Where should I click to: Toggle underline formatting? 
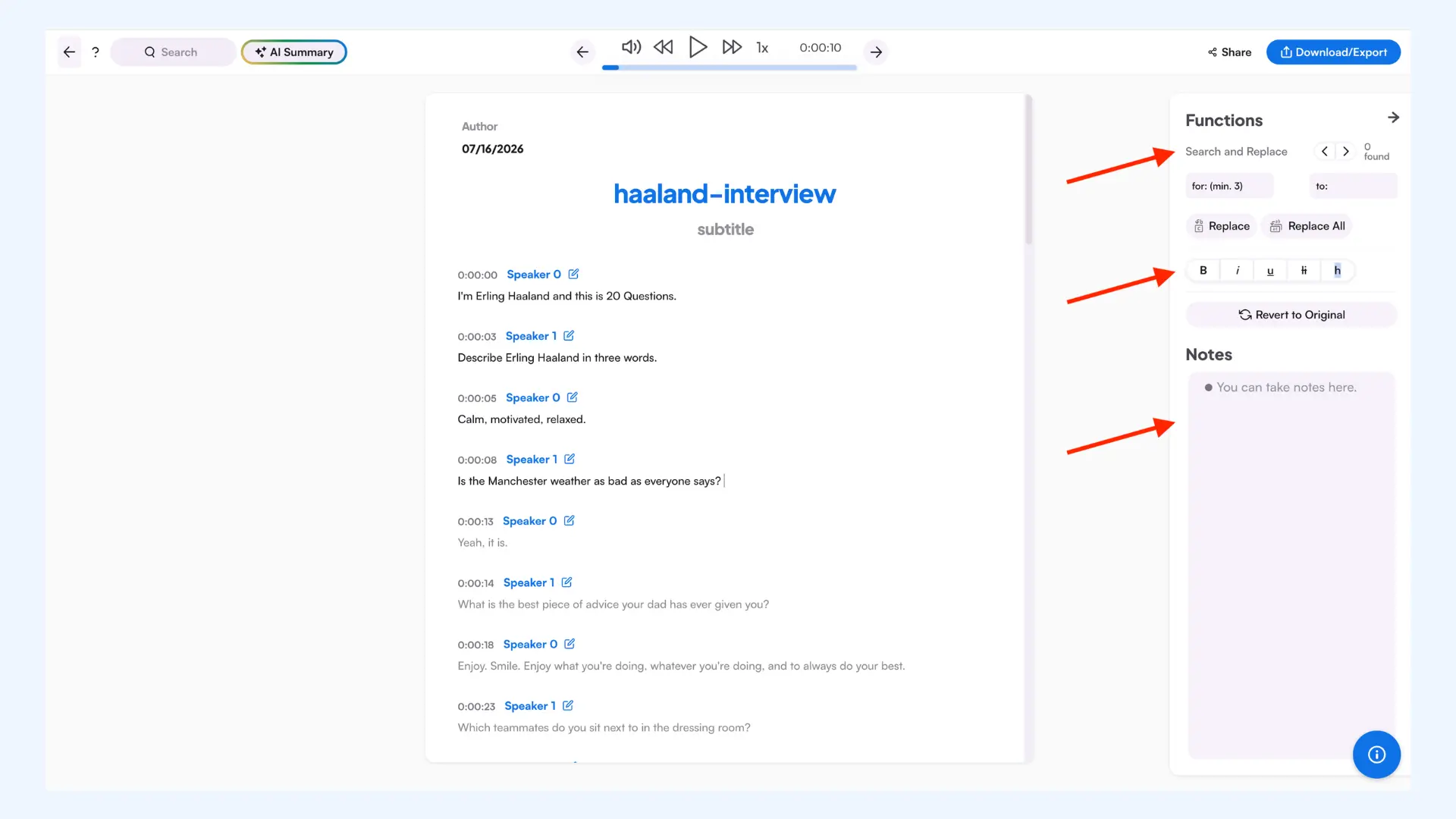(1270, 270)
